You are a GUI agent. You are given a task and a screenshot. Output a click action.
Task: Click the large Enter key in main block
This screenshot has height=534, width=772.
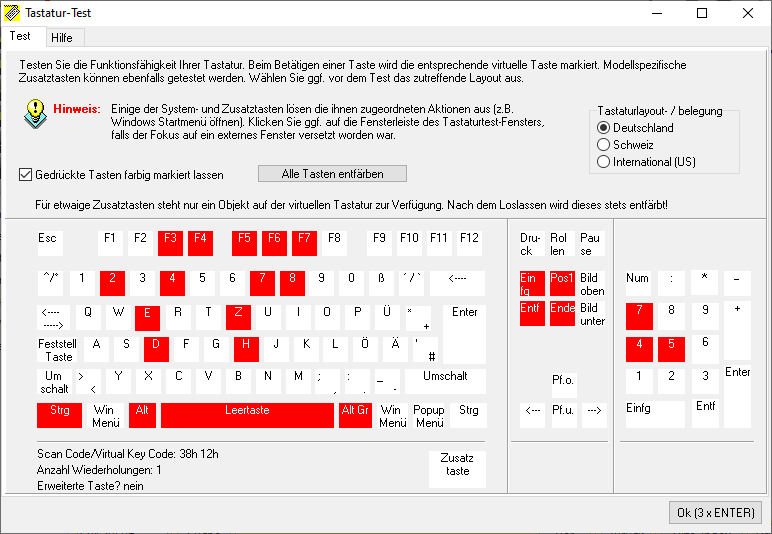click(464, 334)
